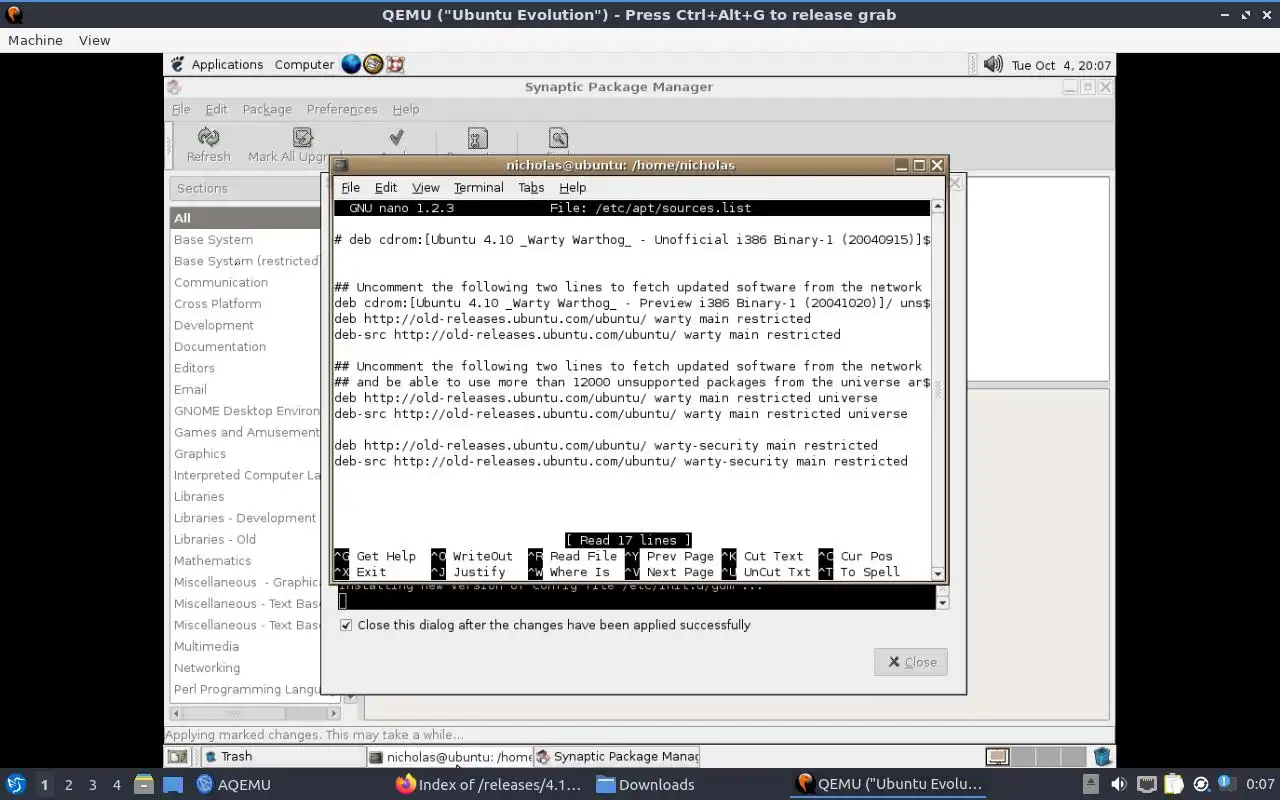The width and height of the screenshot is (1280, 800).
Task: Click the Apply checkmark icon in Synaptic
Action: point(396,137)
